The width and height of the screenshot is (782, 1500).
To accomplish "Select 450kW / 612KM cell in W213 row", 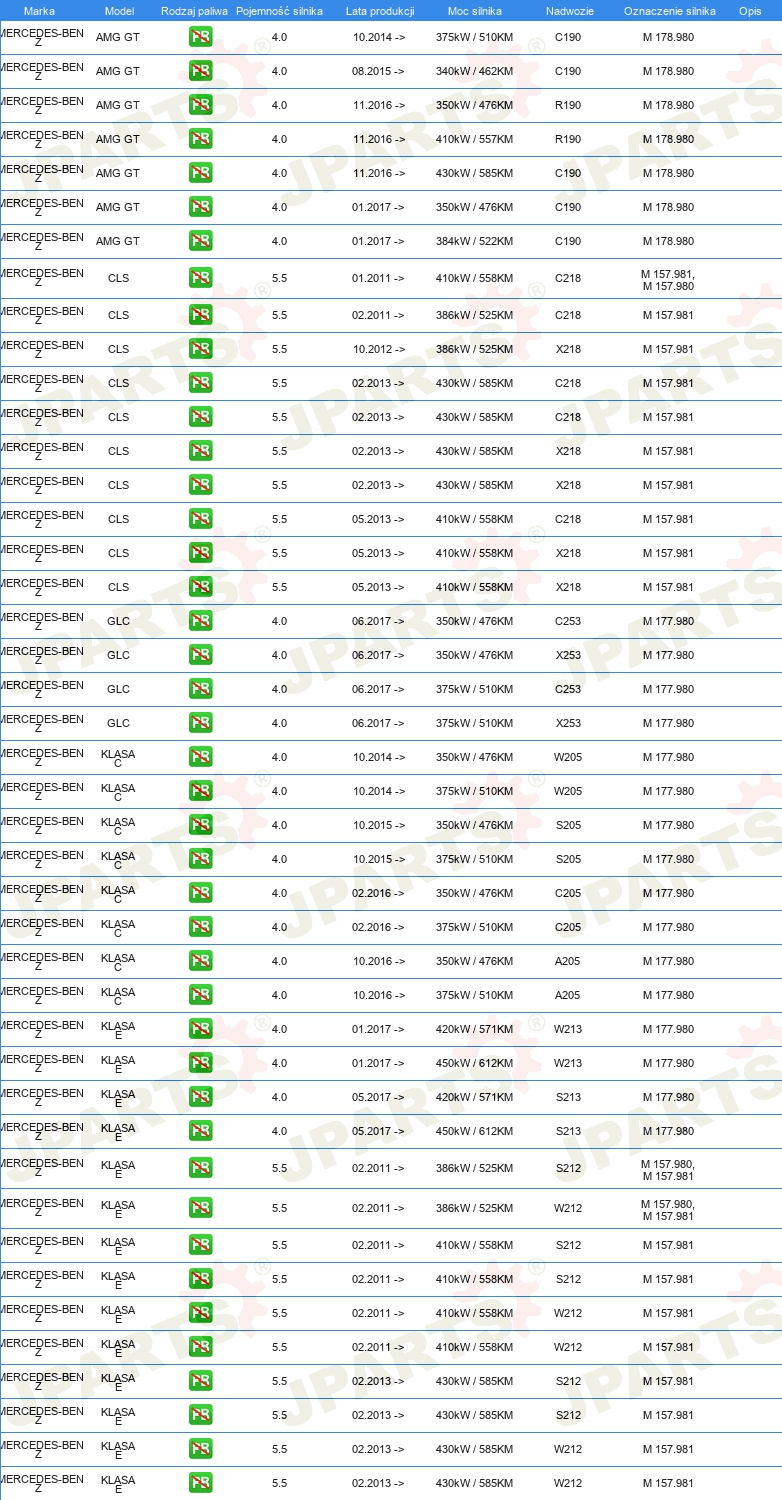I will (475, 1063).
